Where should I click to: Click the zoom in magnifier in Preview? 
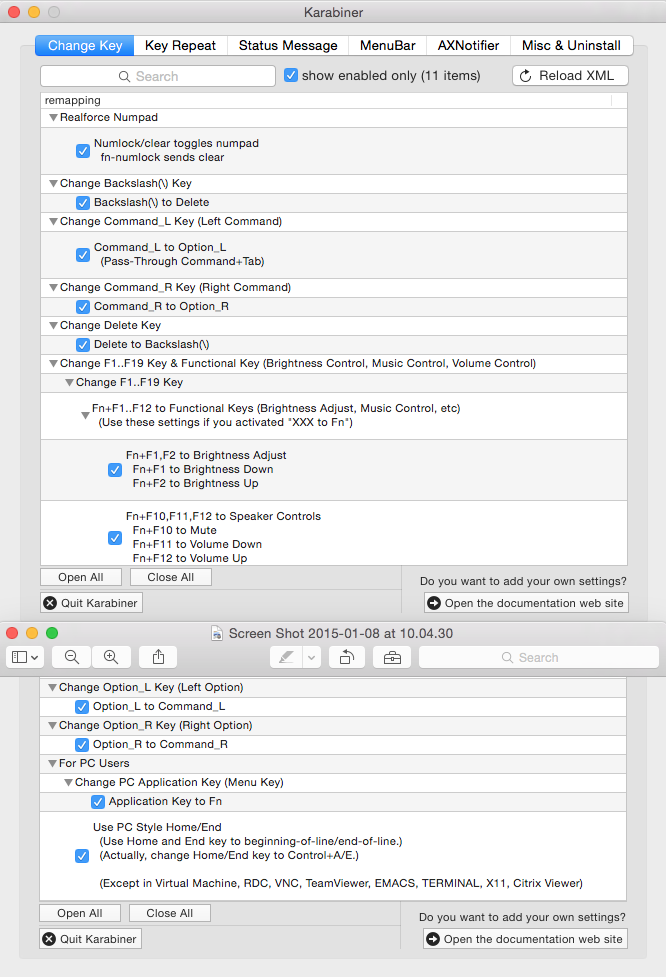point(111,657)
